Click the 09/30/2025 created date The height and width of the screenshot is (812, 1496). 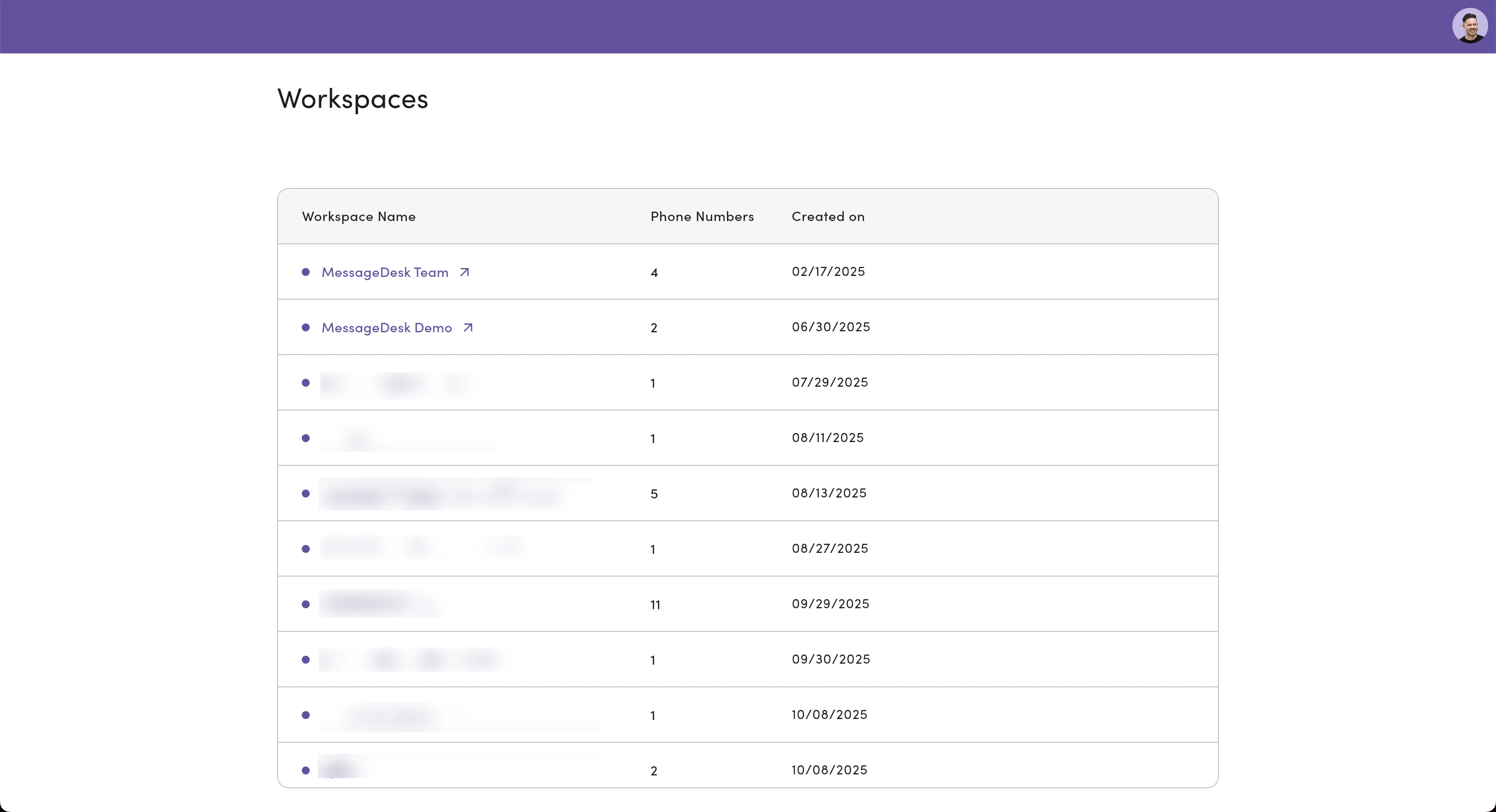[831, 659]
